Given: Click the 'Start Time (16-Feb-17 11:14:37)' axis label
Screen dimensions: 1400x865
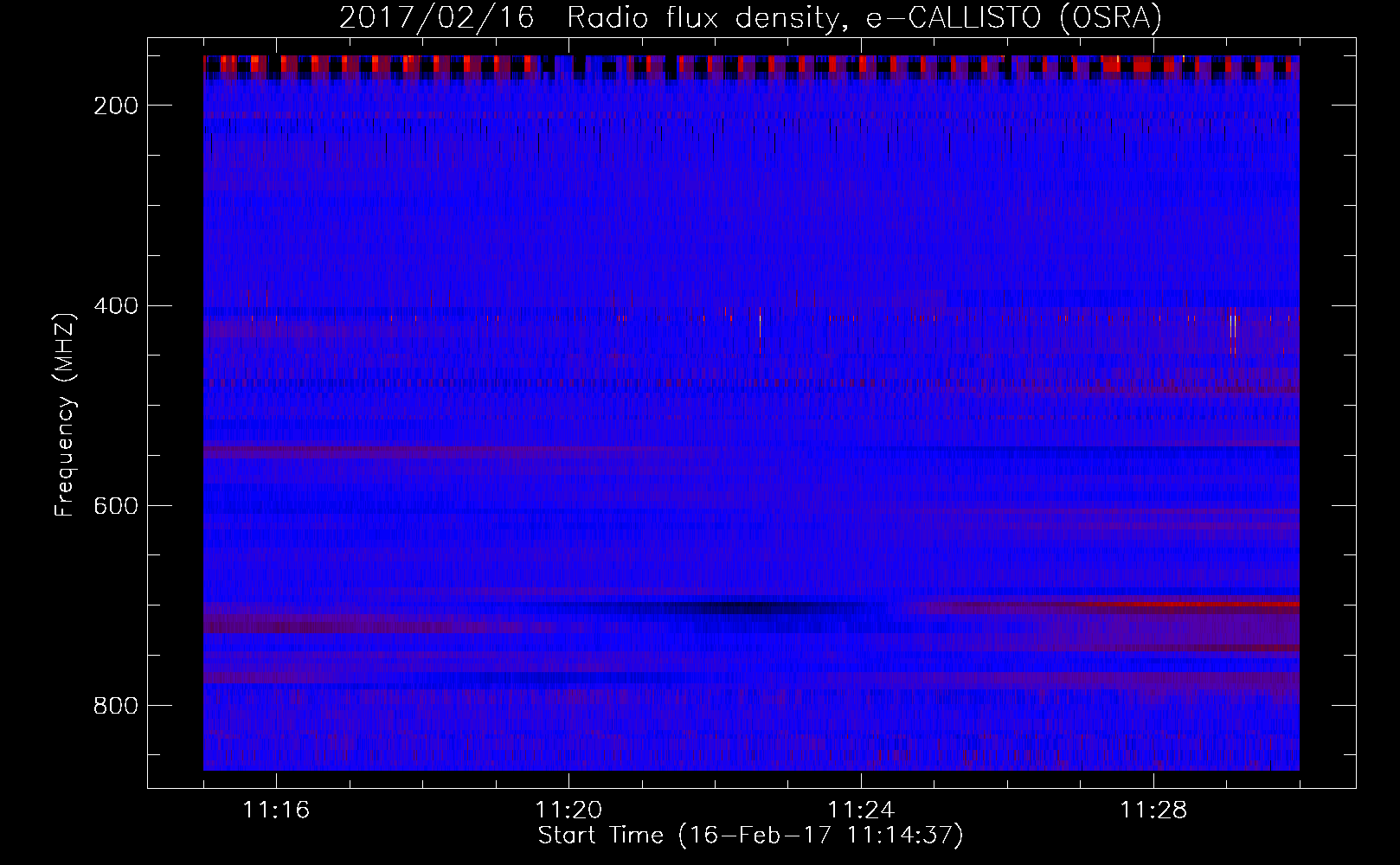Looking at the screenshot, I should click(x=750, y=836).
